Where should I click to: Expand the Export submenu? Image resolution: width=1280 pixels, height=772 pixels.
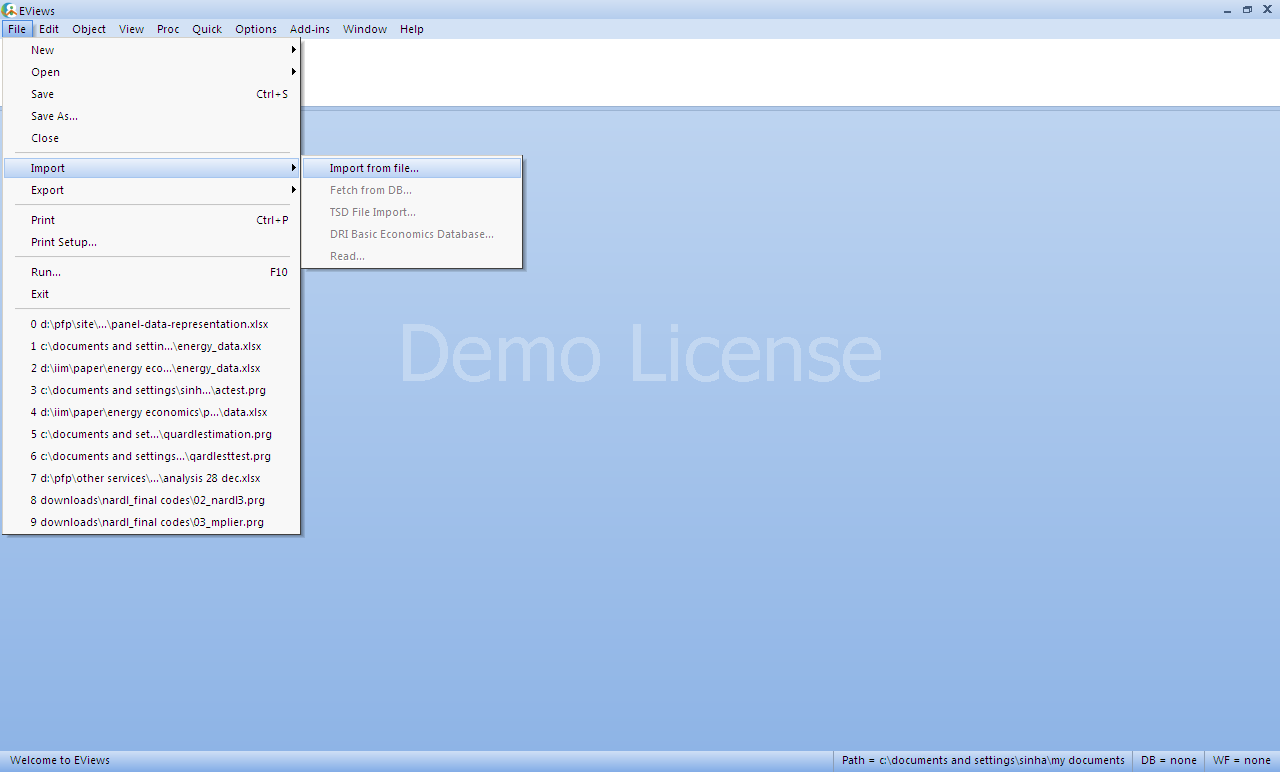[152, 190]
